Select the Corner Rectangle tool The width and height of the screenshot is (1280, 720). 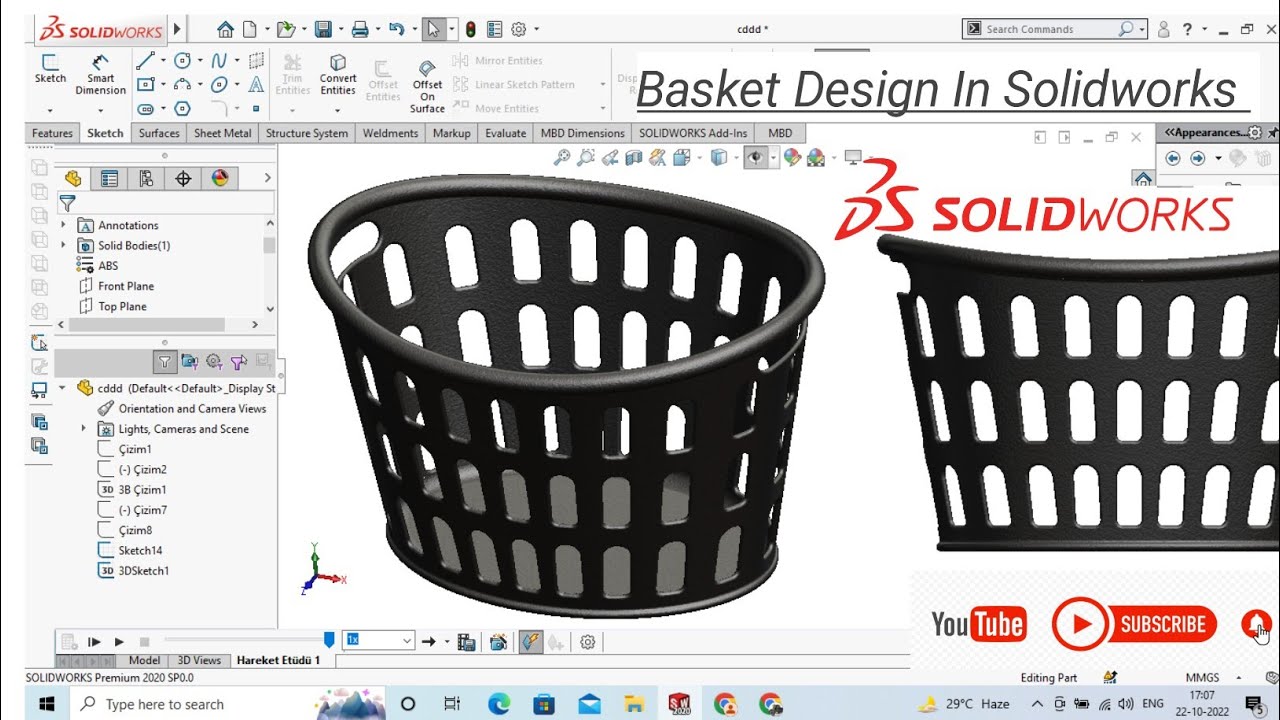coord(145,84)
